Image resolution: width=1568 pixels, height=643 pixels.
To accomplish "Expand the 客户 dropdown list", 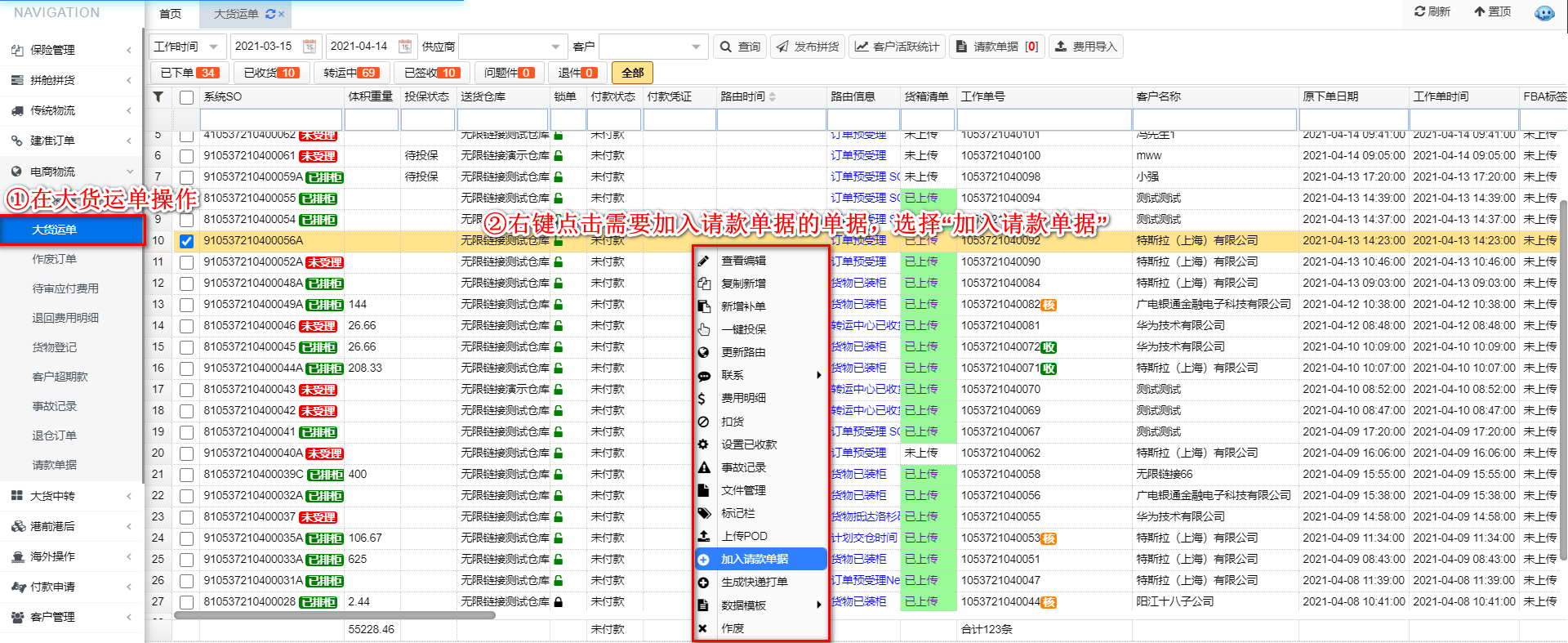I will pyautogui.click(x=696, y=47).
